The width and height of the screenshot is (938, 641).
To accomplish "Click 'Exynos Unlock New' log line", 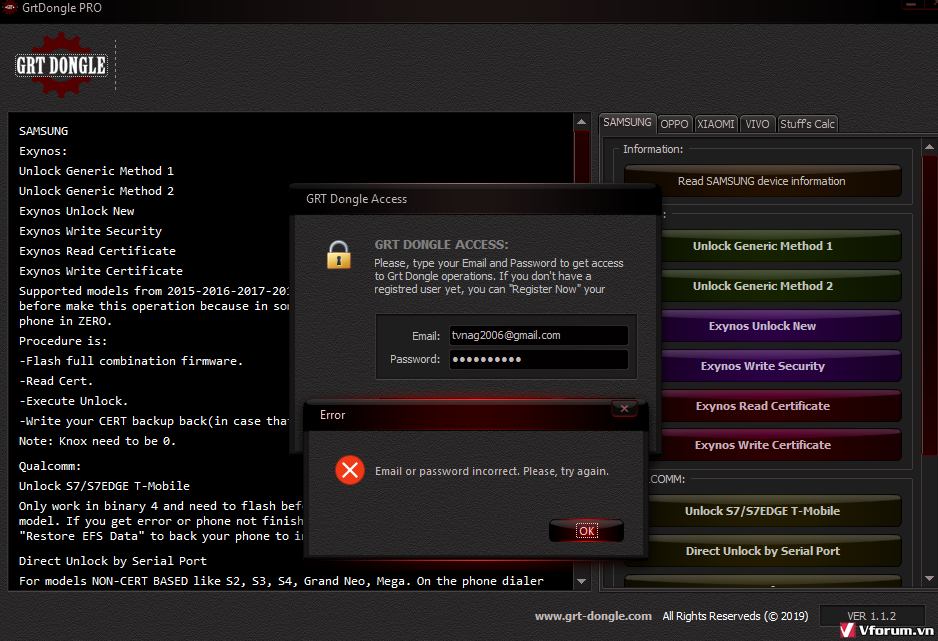I will click(x=77, y=211).
